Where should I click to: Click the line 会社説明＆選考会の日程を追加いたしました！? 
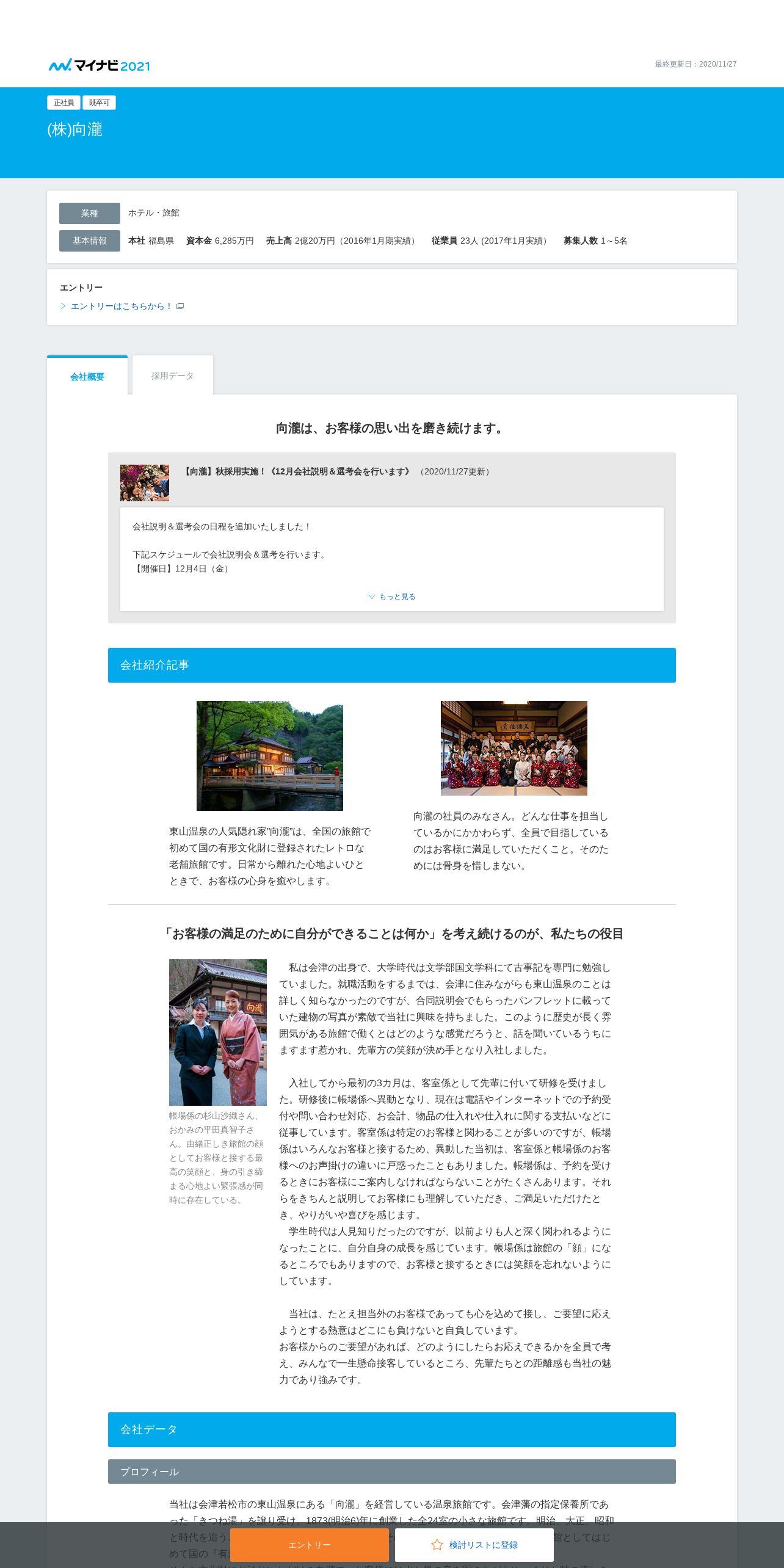(x=222, y=526)
